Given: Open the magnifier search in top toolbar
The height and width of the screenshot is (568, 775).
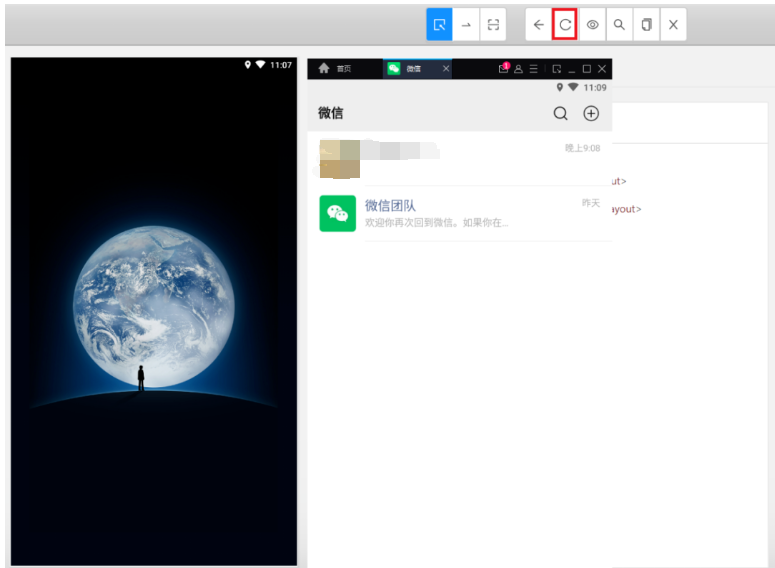Looking at the screenshot, I should click(x=619, y=24).
